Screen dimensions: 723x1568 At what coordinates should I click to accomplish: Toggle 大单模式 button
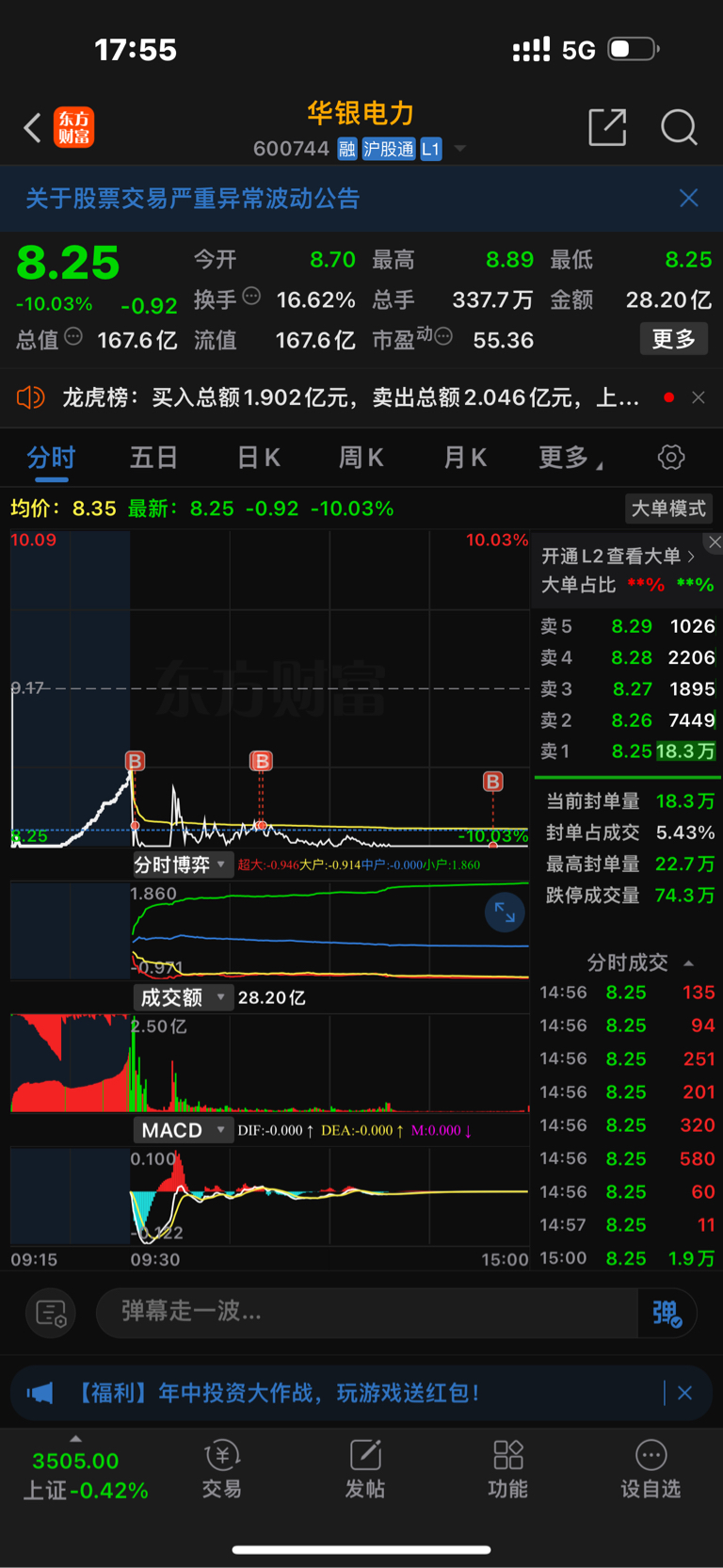click(x=668, y=509)
